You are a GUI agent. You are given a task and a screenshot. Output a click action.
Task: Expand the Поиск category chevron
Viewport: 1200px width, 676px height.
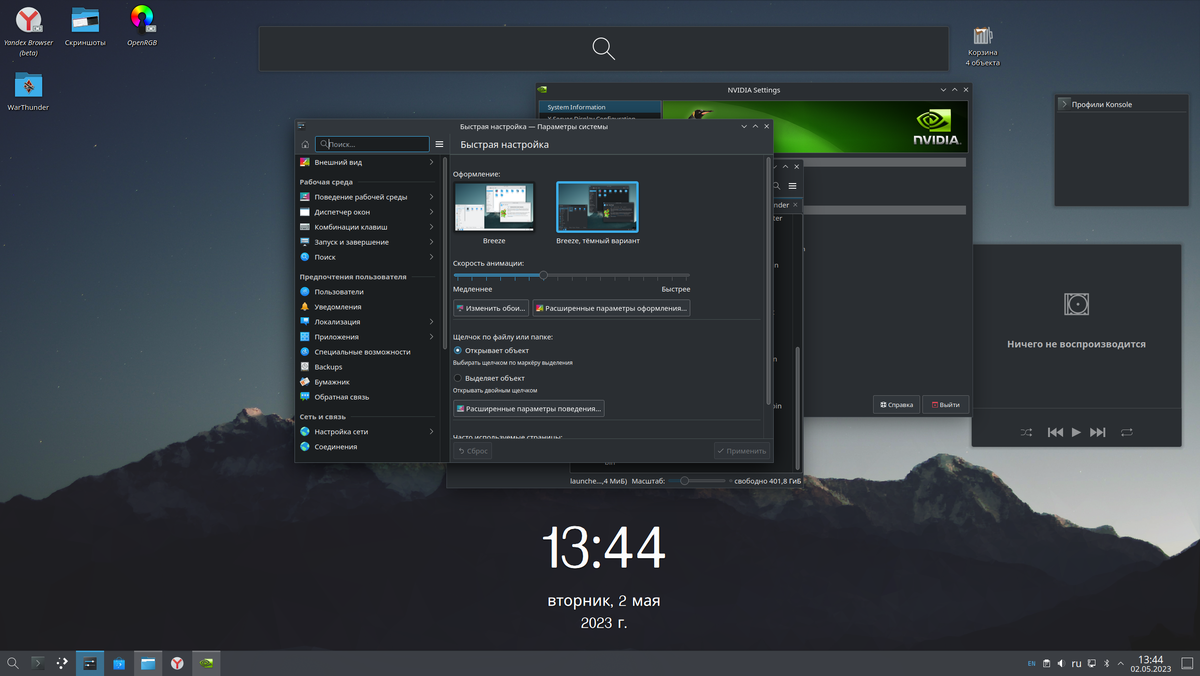point(432,257)
